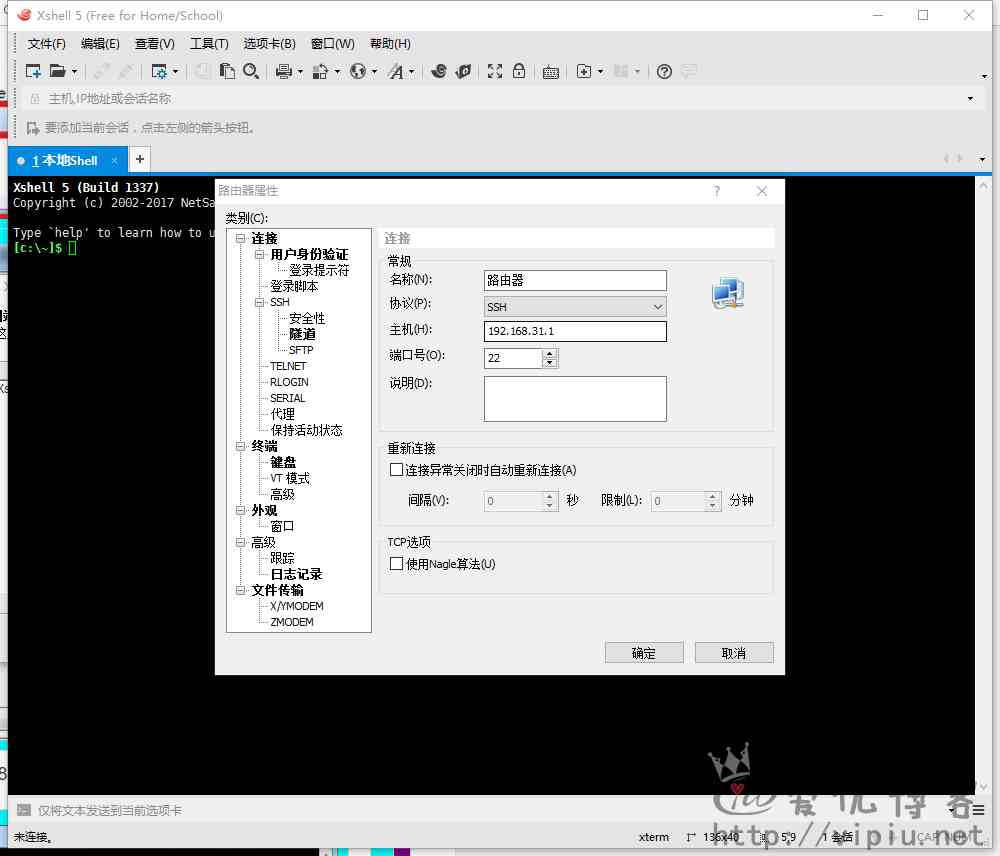Select 键盘 in the category tree

pos(283,462)
